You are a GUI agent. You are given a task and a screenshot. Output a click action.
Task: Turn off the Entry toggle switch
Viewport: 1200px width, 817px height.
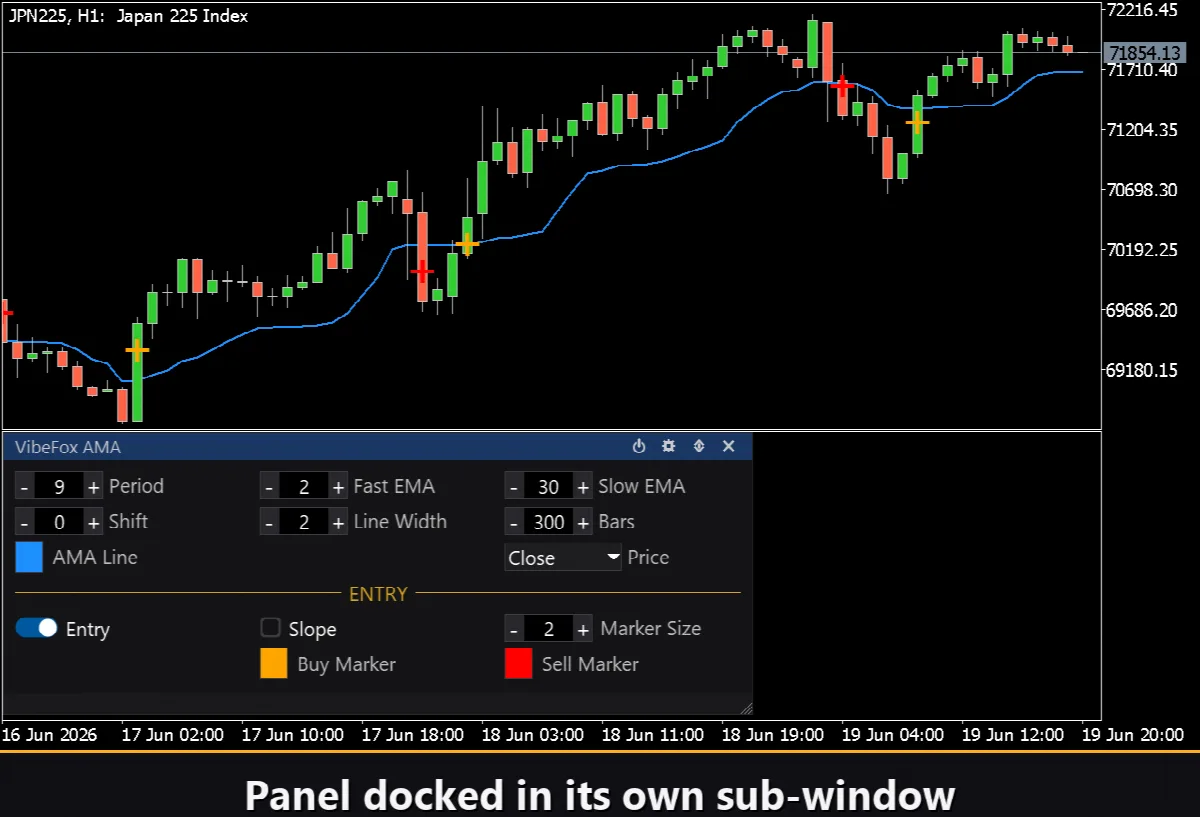click(x=37, y=628)
